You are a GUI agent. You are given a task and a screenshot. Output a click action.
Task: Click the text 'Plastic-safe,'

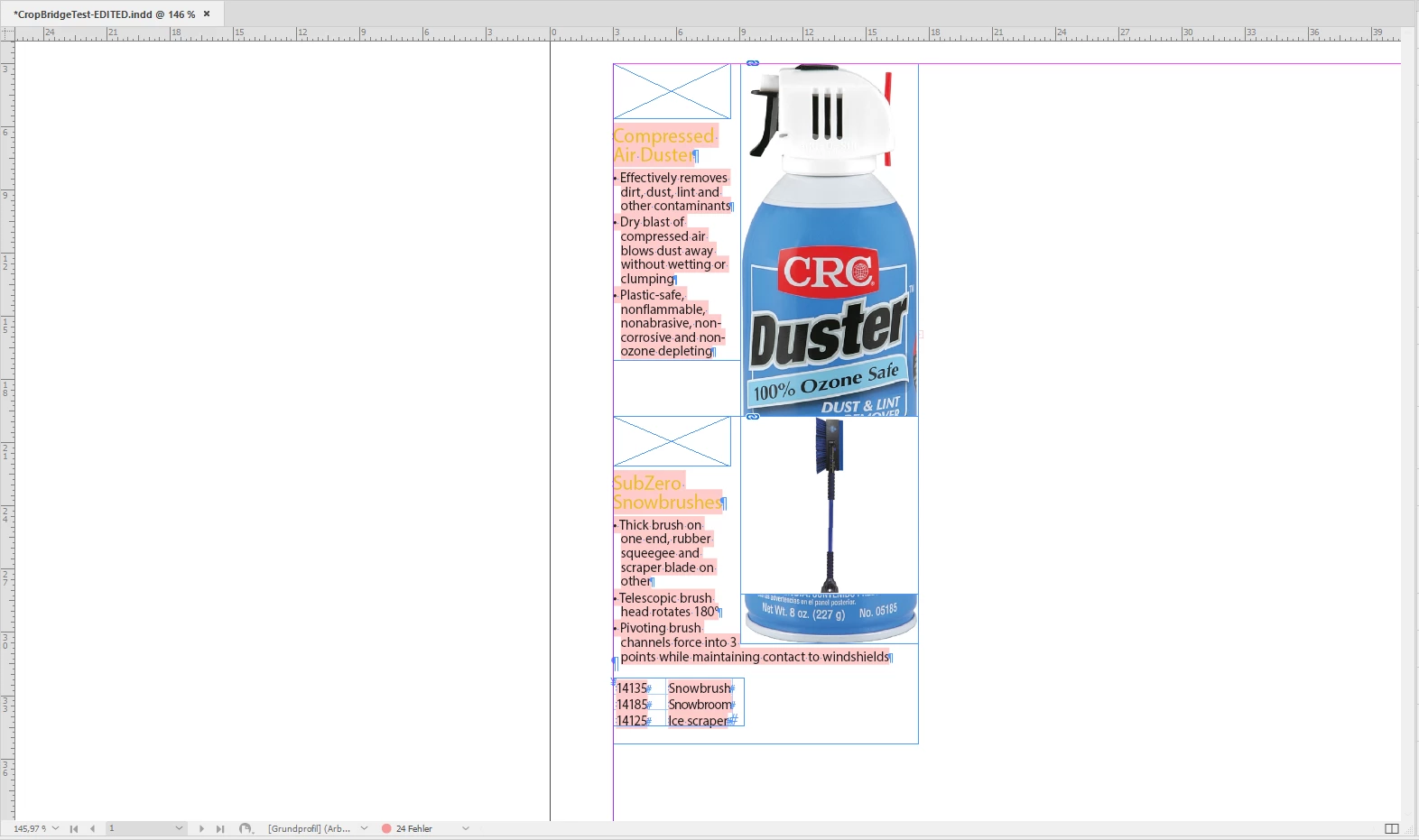(652, 295)
